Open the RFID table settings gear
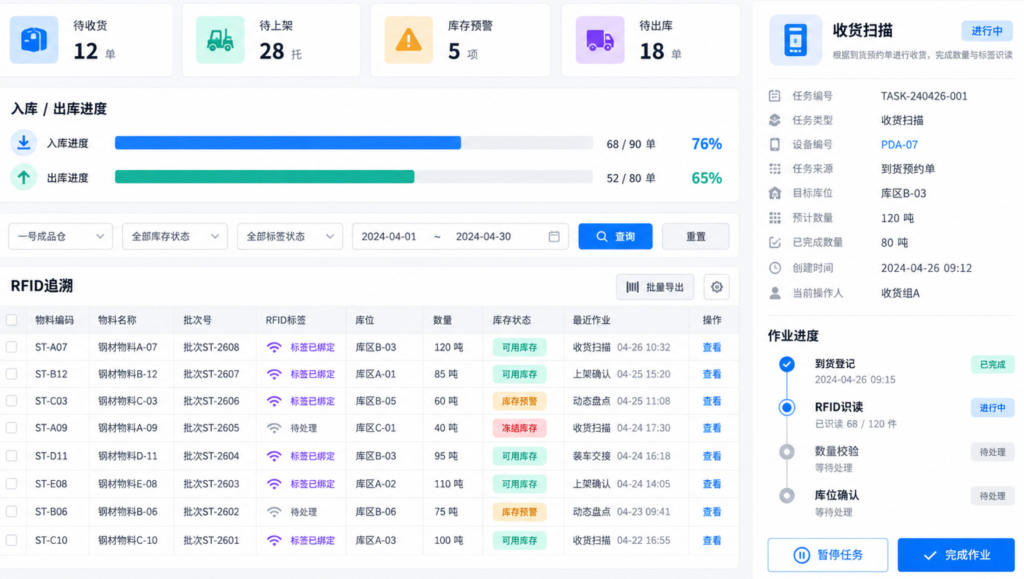This screenshot has width=1024, height=579. pyautogui.click(x=716, y=287)
